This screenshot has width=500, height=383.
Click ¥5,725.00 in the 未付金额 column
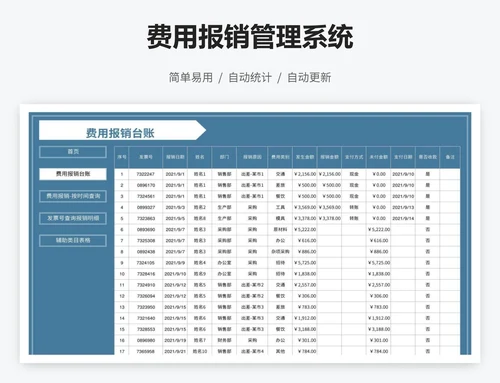click(x=379, y=263)
